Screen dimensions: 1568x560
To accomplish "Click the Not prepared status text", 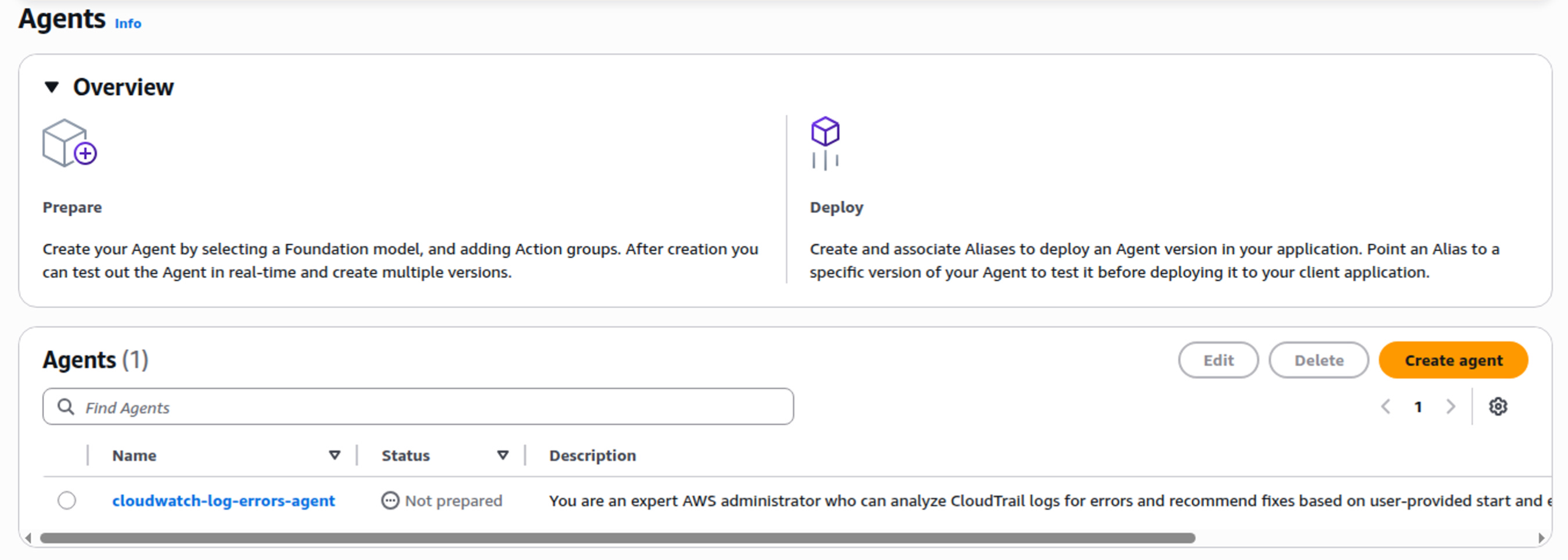I will click(454, 501).
